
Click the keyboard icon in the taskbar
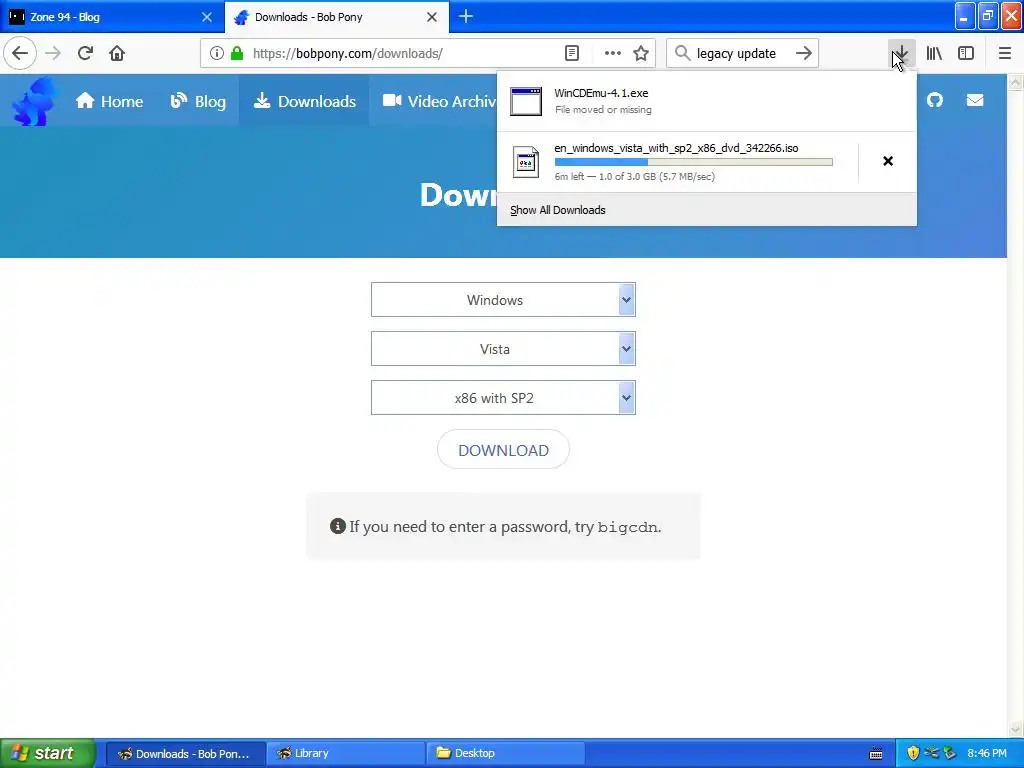pyautogui.click(x=876, y=754)
